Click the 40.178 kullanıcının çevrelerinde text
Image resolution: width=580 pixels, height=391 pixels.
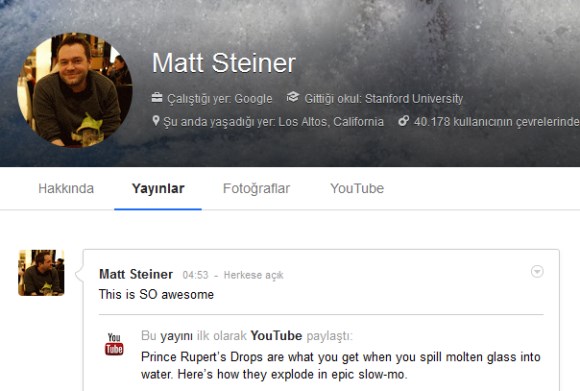(496, 121)
